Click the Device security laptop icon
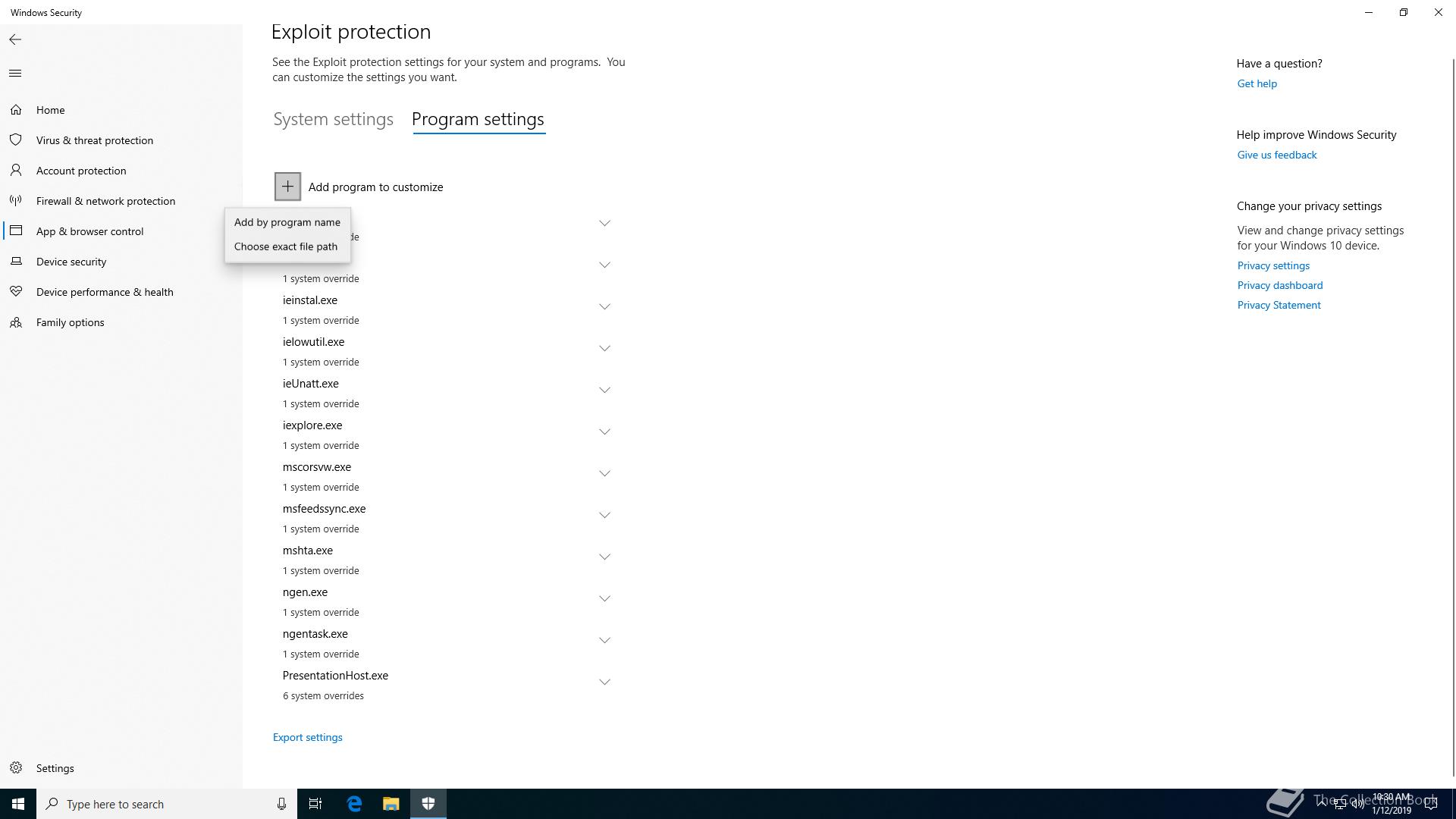Screen dimensions: 1456x819 (x=16, y=262)
